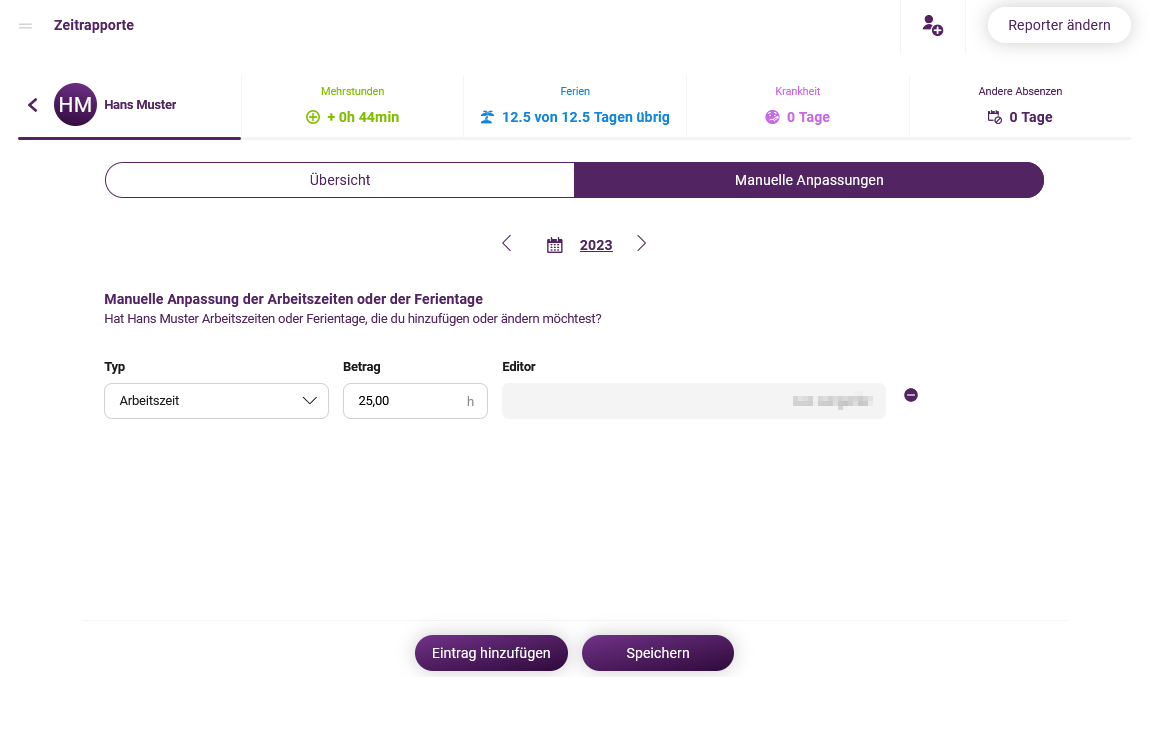Viewport: 1150px width, 731px height.
Task: Click the + 0h 44min value
Action: pos(363,117)
